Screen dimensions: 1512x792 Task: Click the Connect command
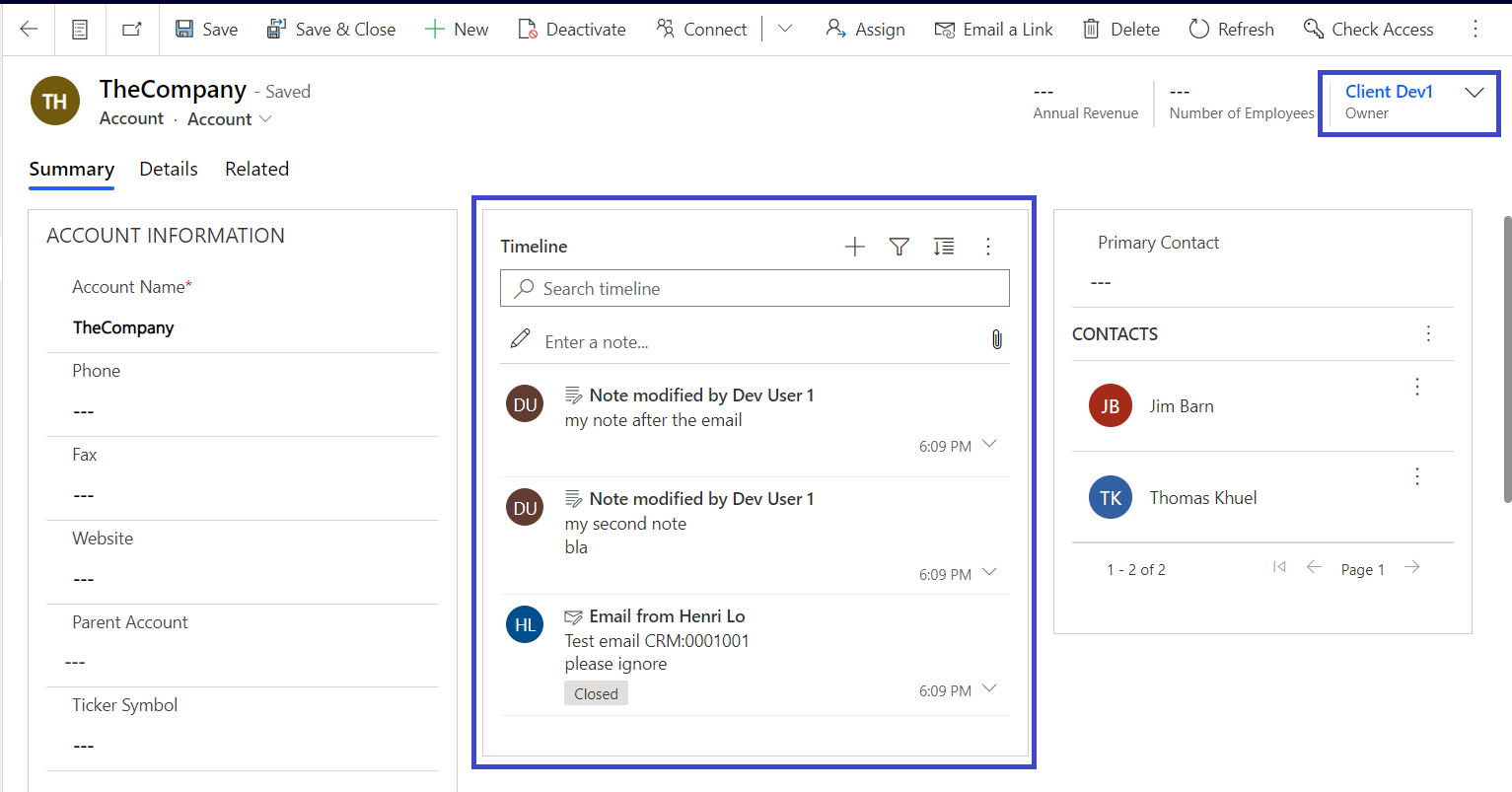click(x=701, y=29)
